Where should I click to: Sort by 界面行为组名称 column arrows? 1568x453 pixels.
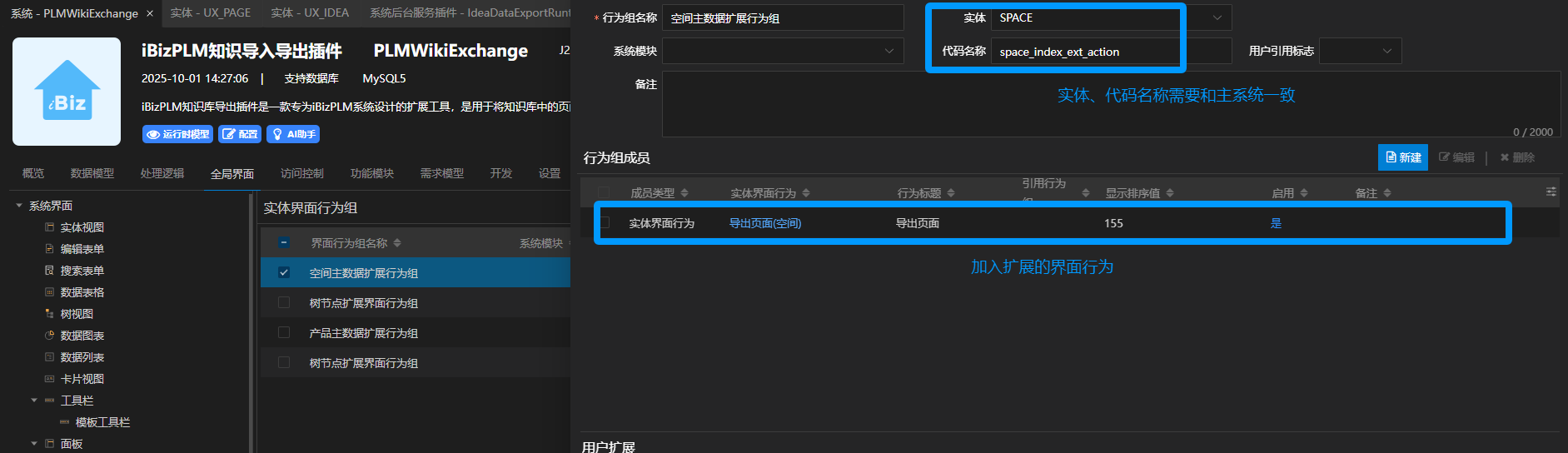pyautogui.click(x=397, y=243)
